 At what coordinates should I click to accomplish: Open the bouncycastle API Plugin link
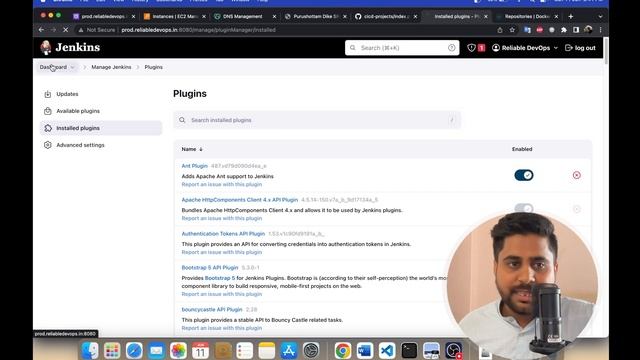pyautogui.click(x=212, y=310)
